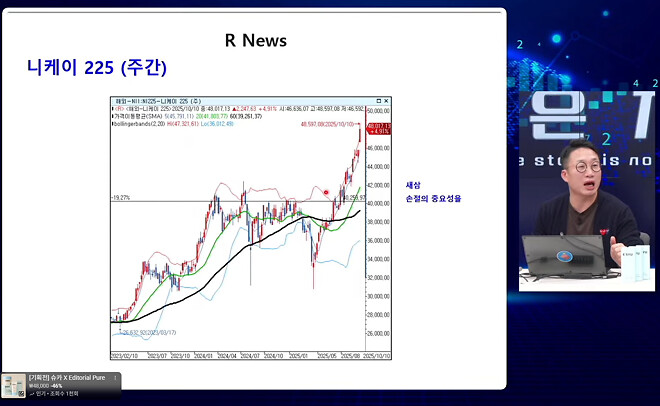Image resolution: width=660 pixels, height=406 pixels.
Task: Click the 50,000.00 price axis label
Action: click(378, 111)
